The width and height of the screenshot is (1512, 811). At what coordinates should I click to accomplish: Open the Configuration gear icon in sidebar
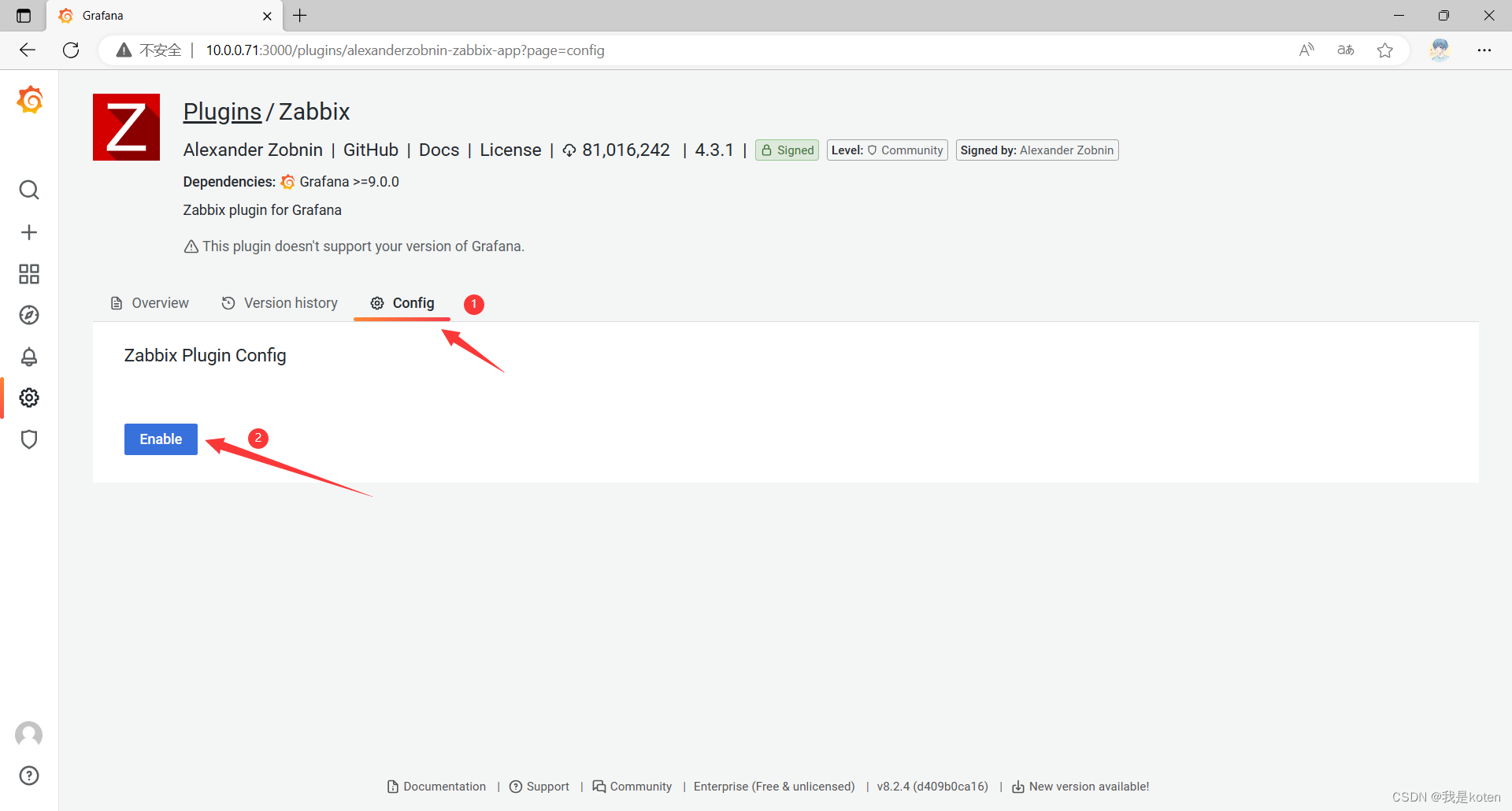(x=29, y=398)
